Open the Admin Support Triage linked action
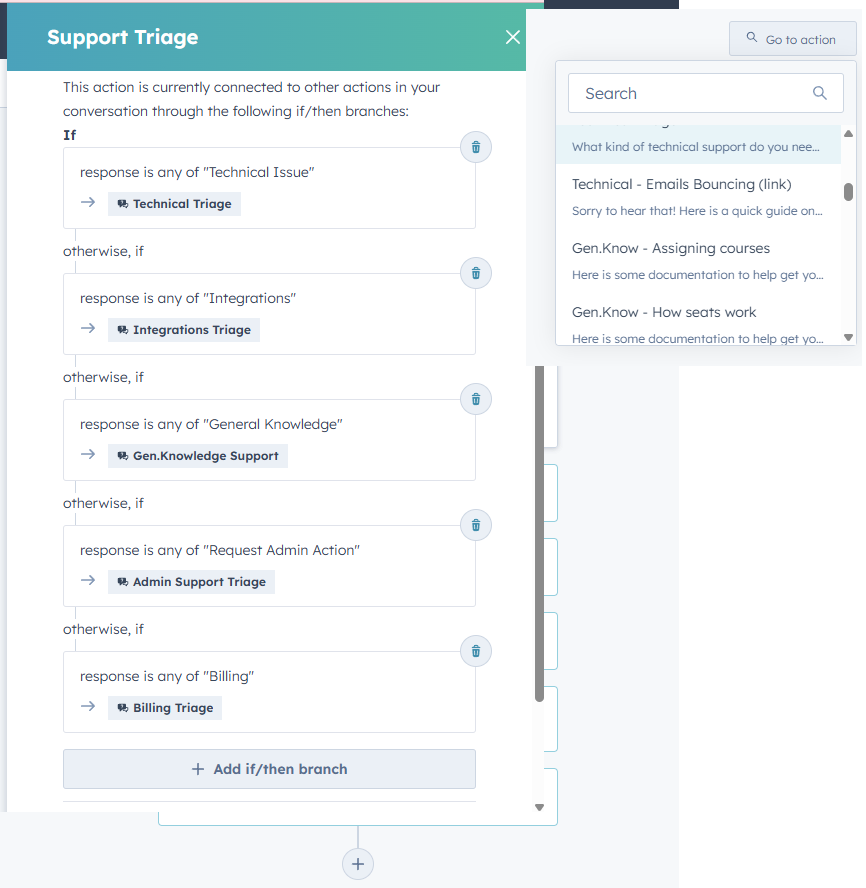The width and height of the screenshot is (866, 888). [191, 582]
